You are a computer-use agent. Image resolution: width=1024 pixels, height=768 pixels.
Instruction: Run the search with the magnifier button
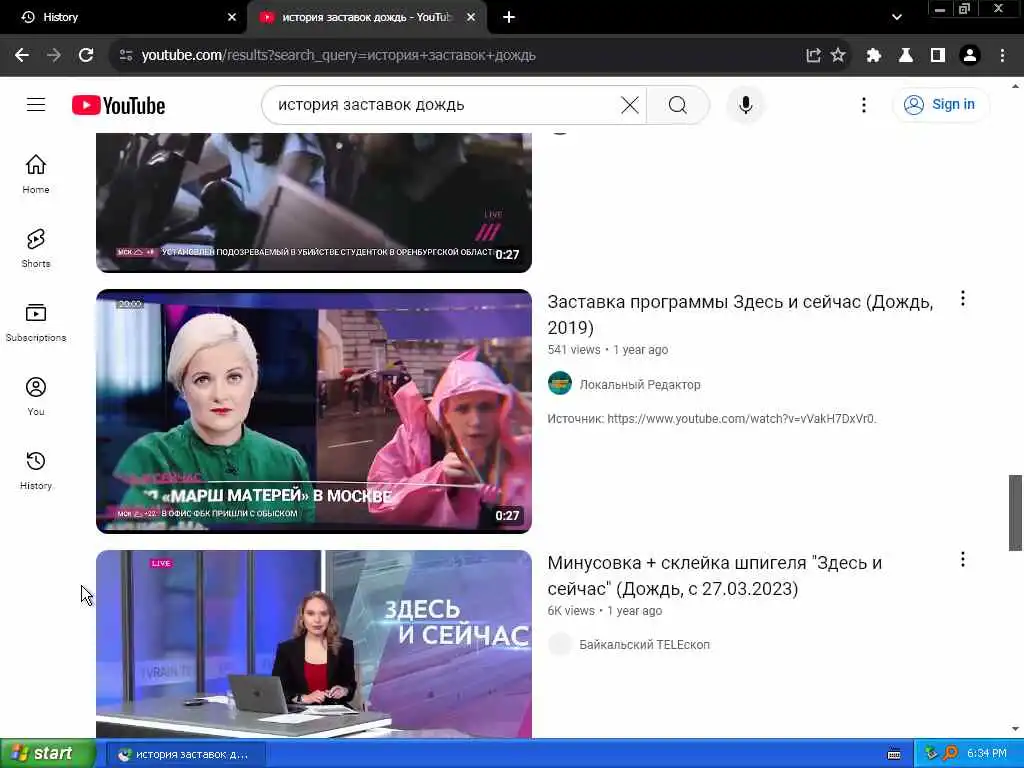(678, 104)
